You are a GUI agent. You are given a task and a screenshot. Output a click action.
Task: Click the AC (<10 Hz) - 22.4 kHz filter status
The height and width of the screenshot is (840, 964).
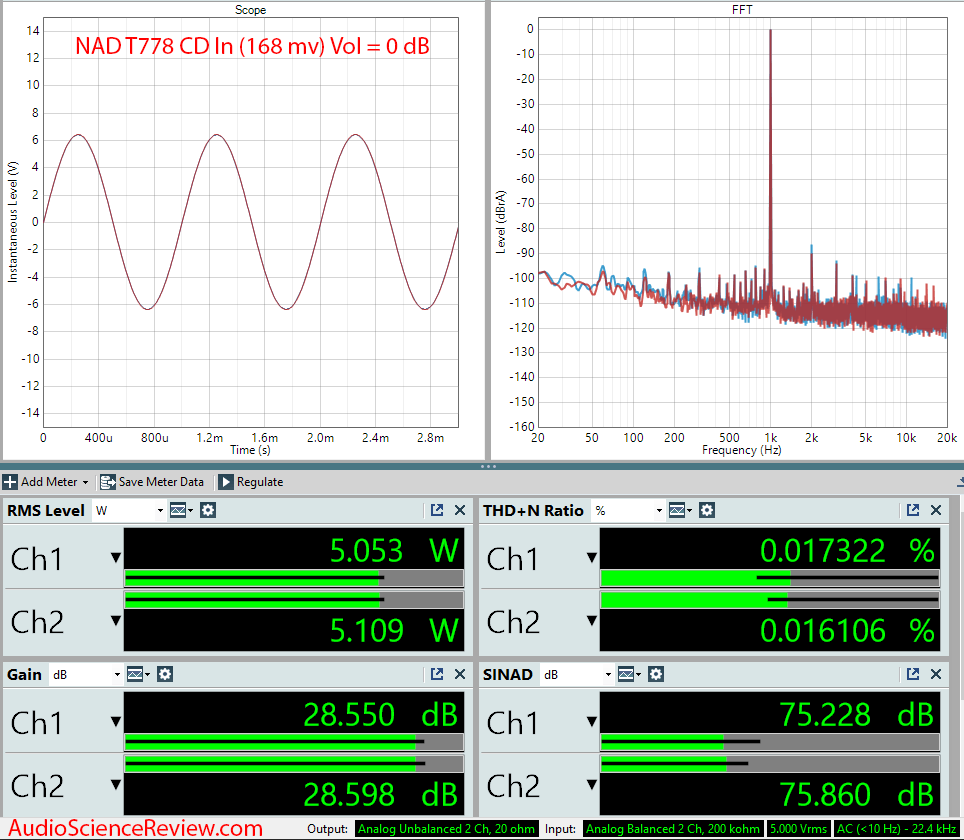[897, 829]
